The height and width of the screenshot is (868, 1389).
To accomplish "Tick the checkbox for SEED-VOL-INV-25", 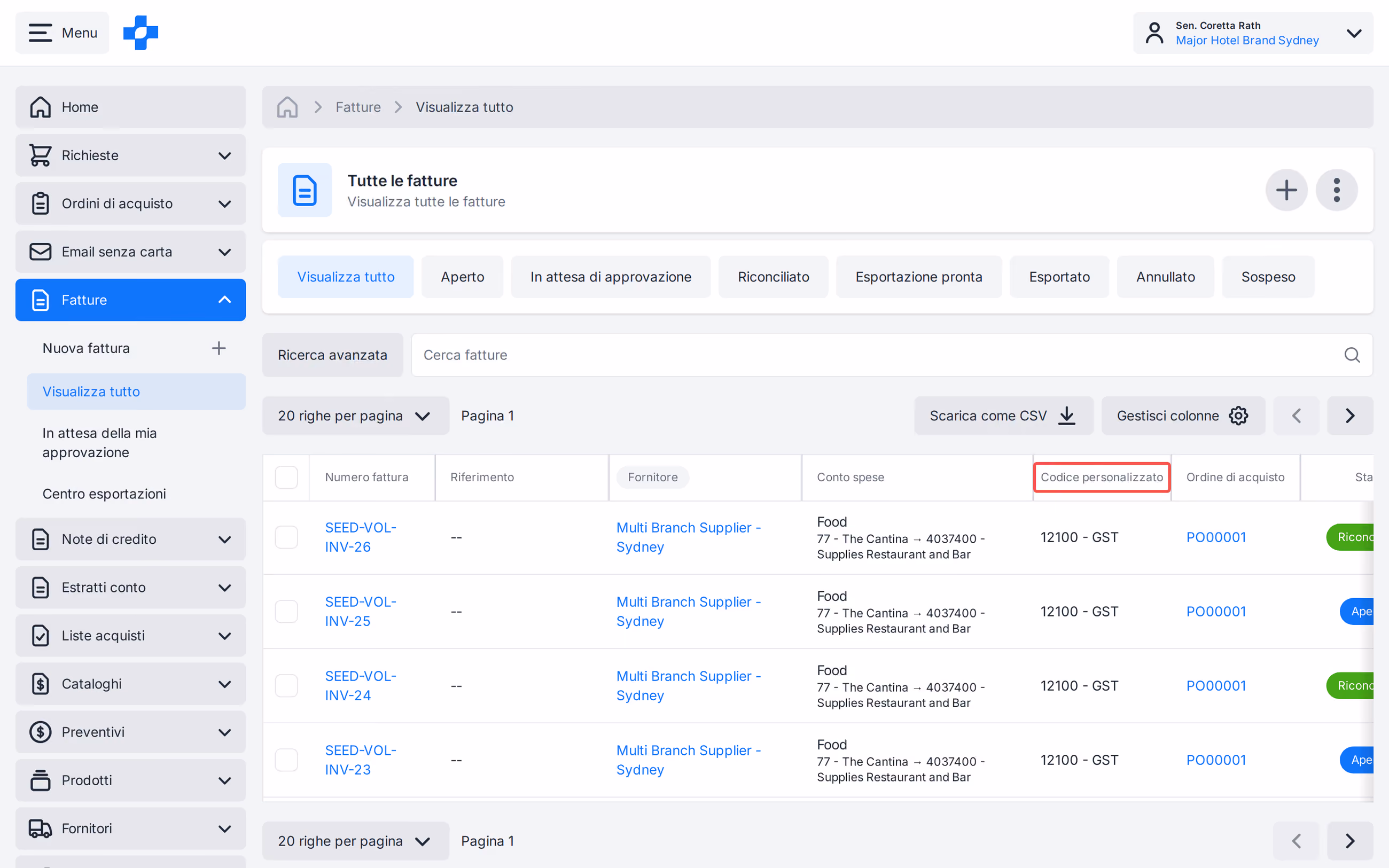I will (x=286, y=612).
